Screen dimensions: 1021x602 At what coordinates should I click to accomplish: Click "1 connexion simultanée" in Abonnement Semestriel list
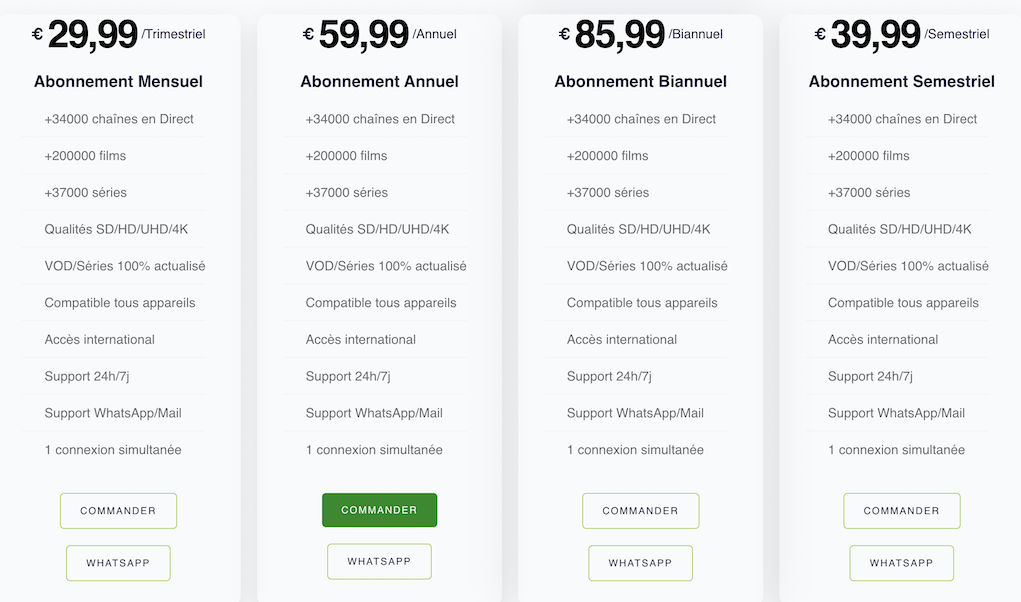[x=896, y=450]
